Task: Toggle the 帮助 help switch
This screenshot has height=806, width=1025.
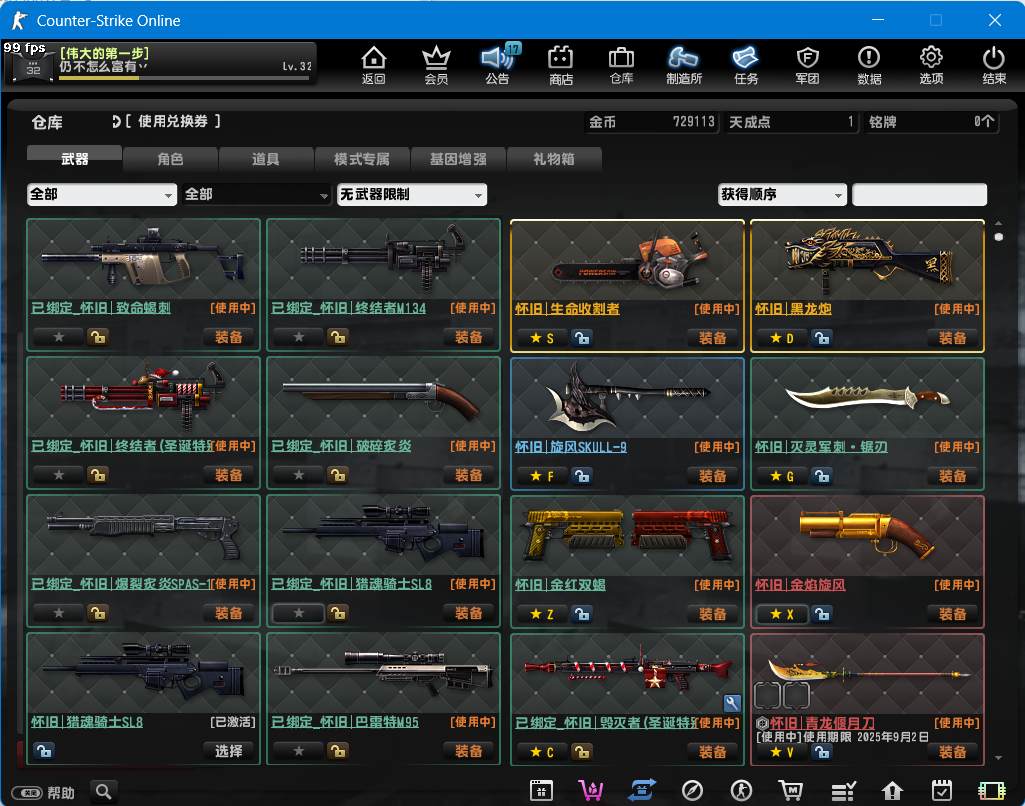Action: 27,792
